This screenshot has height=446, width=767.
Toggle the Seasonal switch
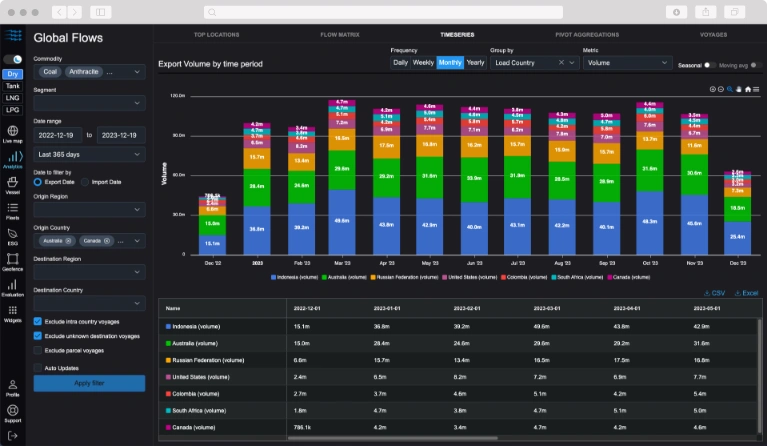click(x=710, y=65)
